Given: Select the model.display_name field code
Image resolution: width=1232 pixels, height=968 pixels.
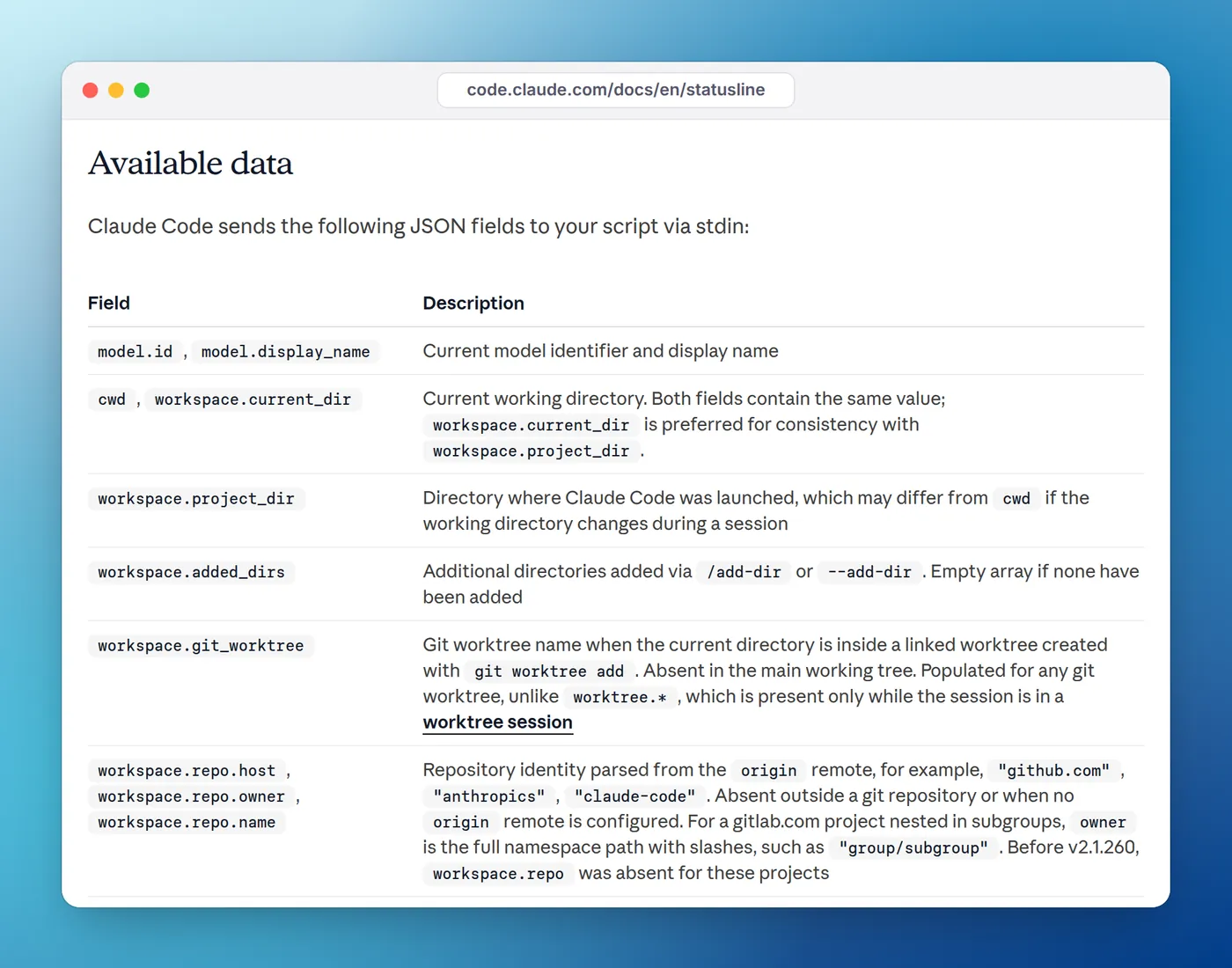Looking at the screenshot, I should [x=285, y=352].
